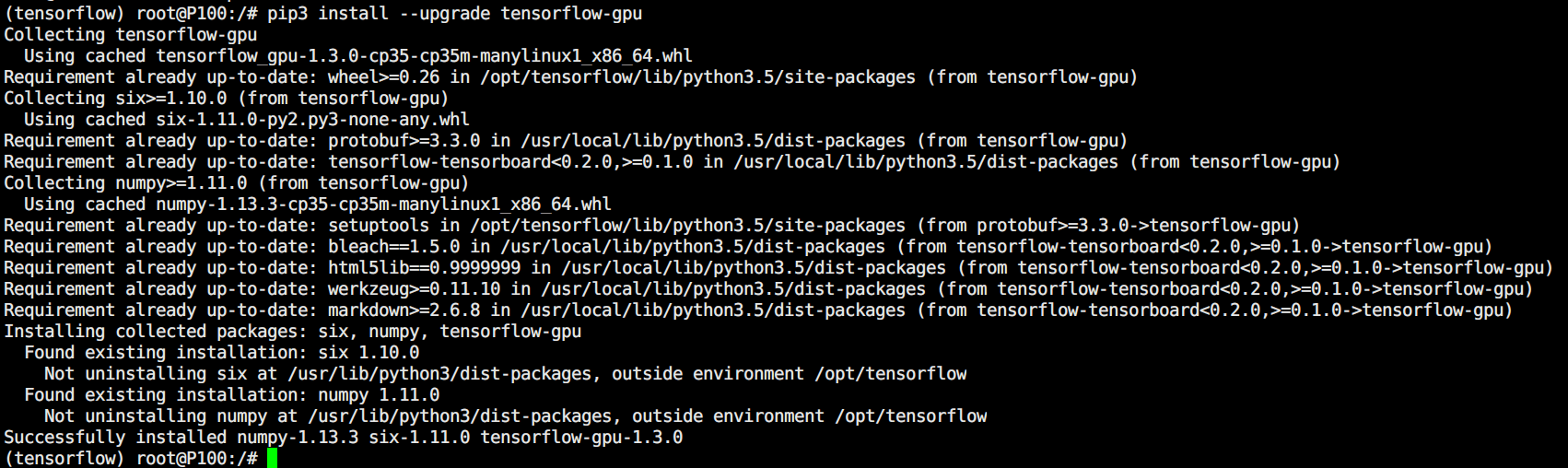Click the markdown>=2.6.8 requirement text

[404, 310]
